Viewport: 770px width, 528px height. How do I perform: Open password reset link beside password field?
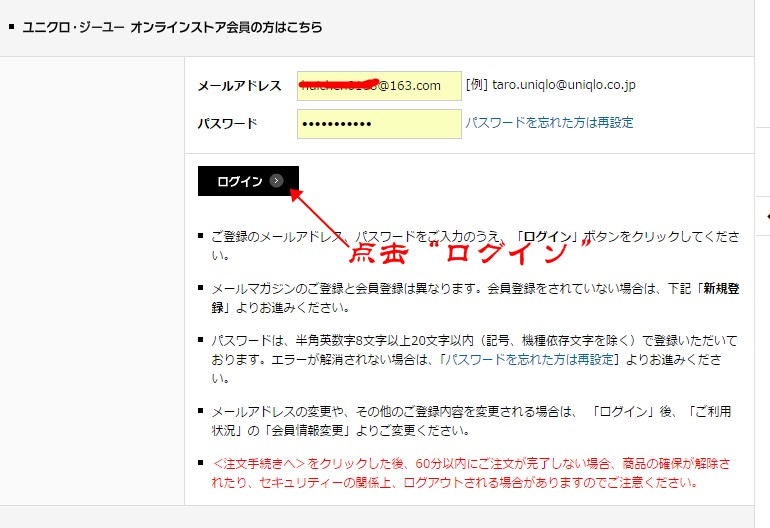(x=548, y=123)
